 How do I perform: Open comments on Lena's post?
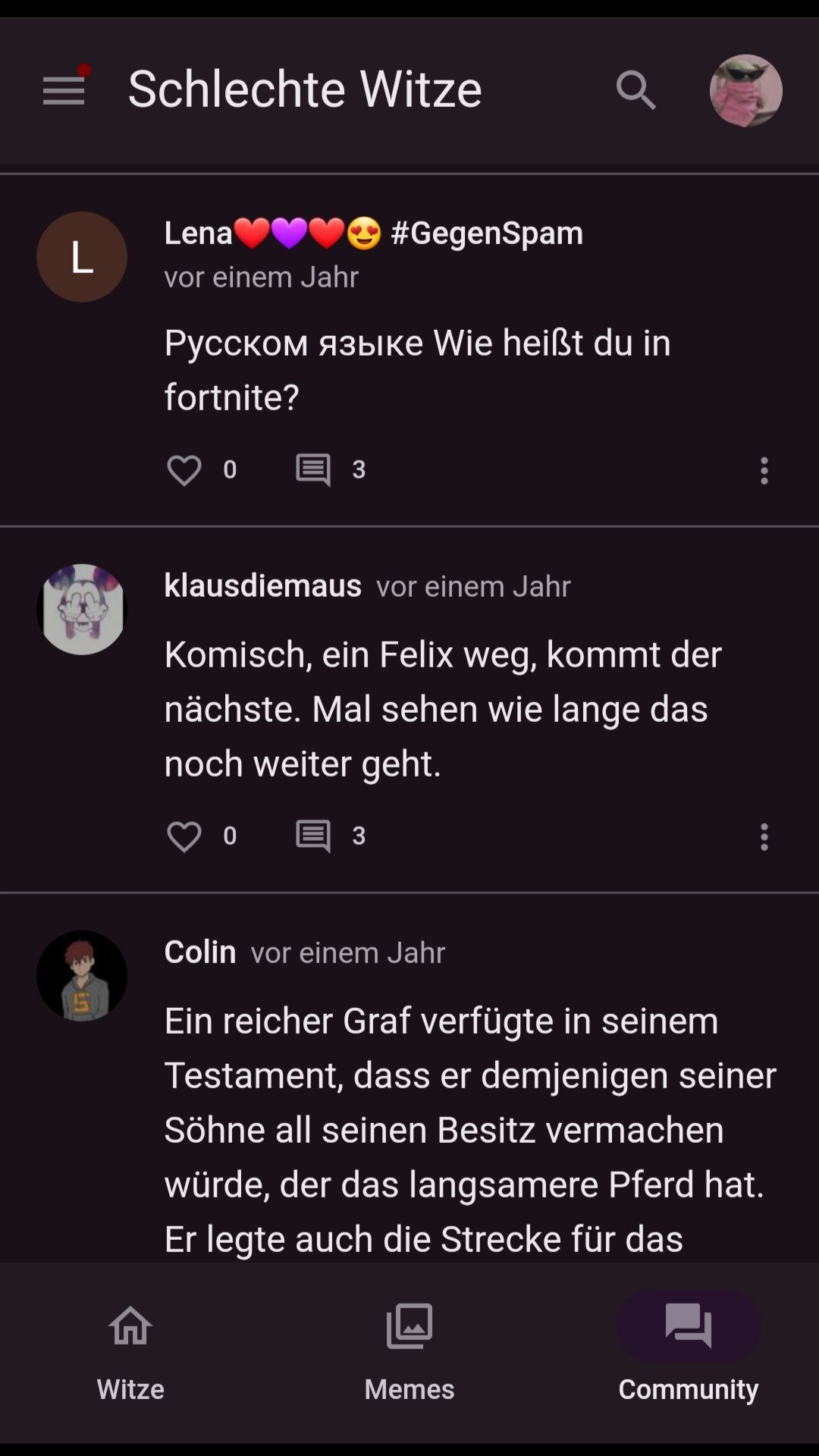tap(313, 470)
